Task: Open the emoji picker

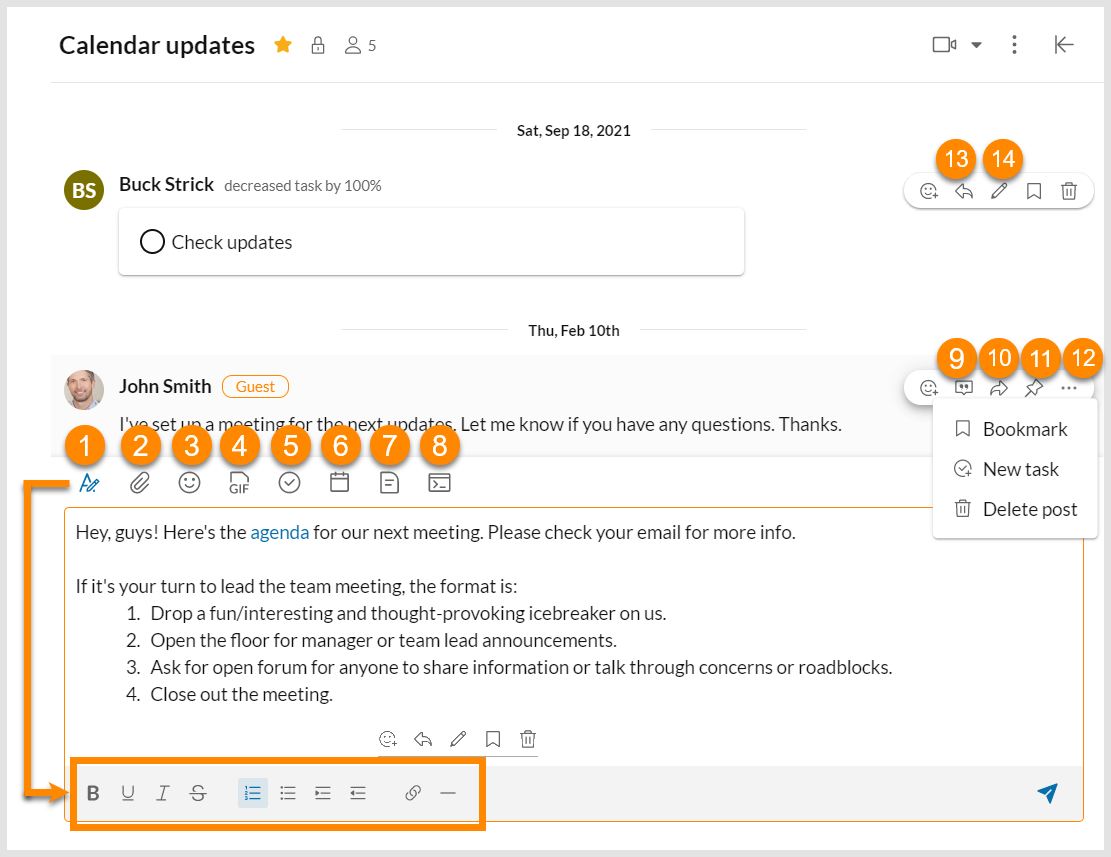Action: click(190, 482)
